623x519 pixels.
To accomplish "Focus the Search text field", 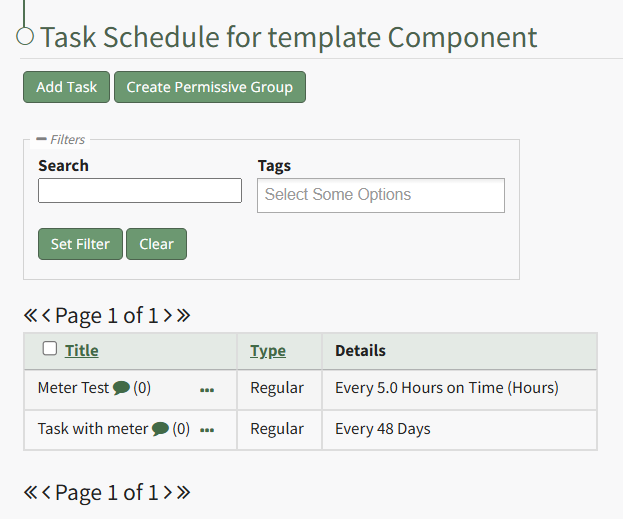I will tap(140, 191).
